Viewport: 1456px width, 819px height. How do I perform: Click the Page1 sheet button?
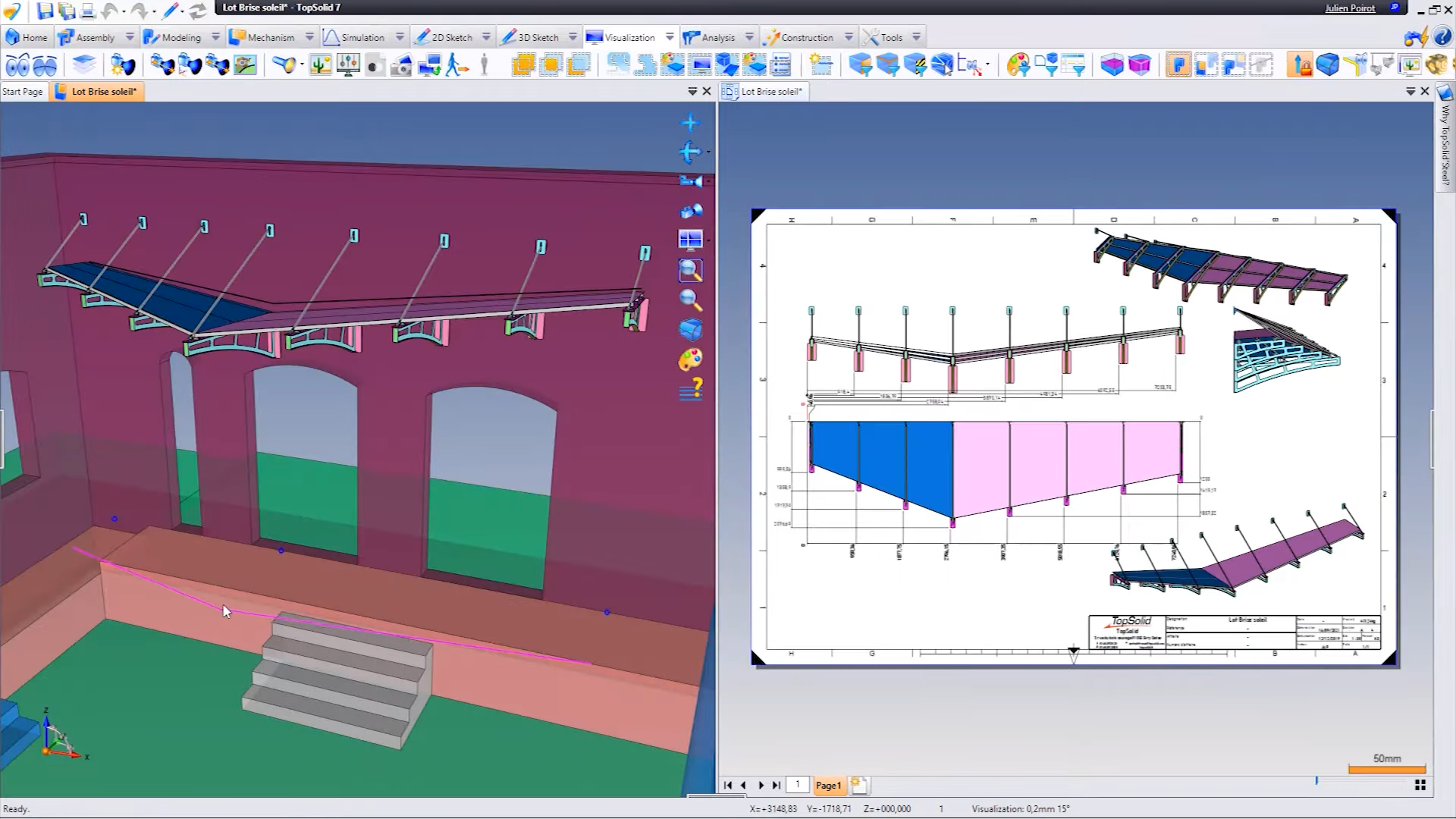[x=828, y=786]
